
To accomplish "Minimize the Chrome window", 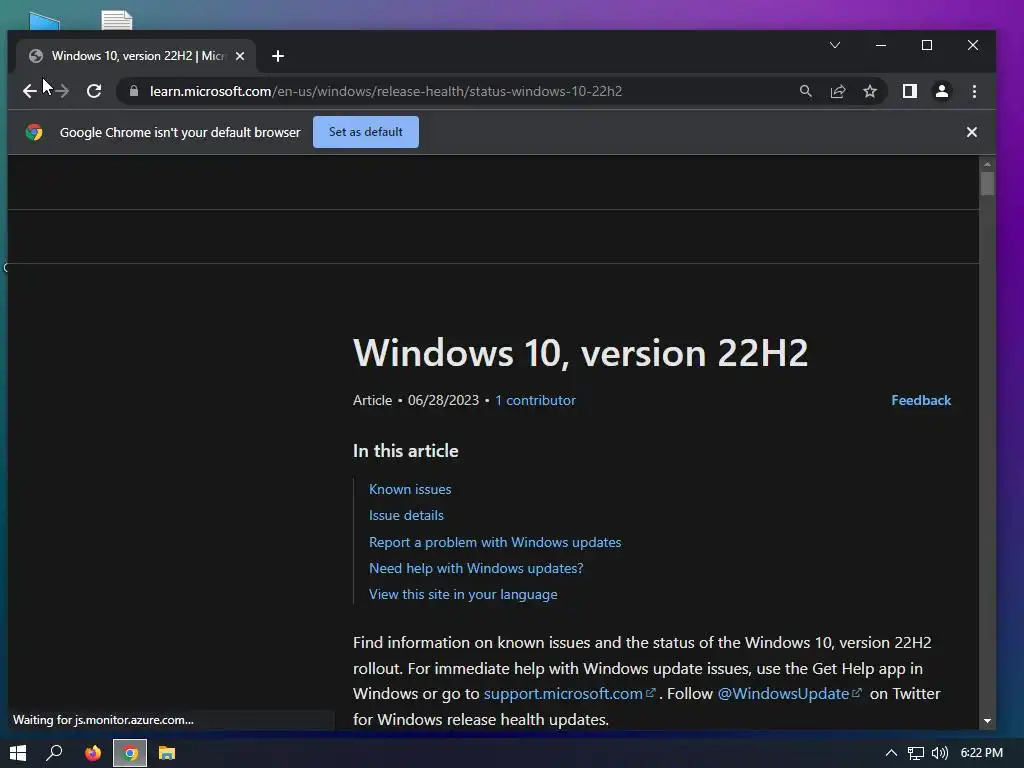I will click(881, 45).
